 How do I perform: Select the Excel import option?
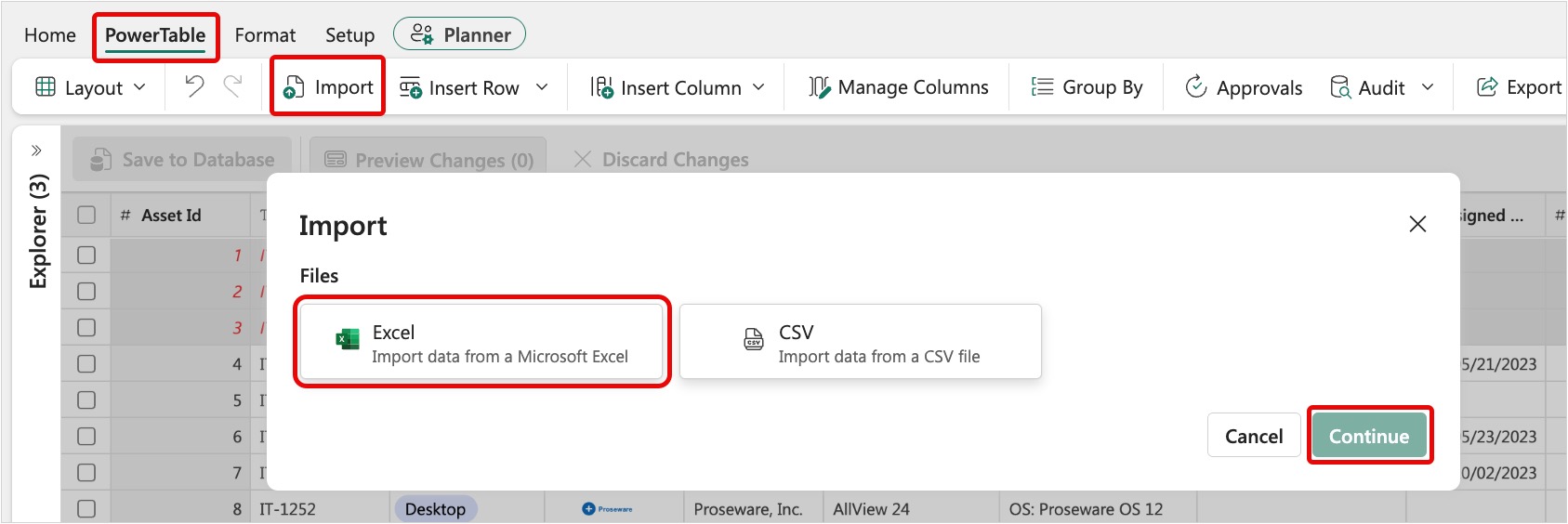(481, 342)
